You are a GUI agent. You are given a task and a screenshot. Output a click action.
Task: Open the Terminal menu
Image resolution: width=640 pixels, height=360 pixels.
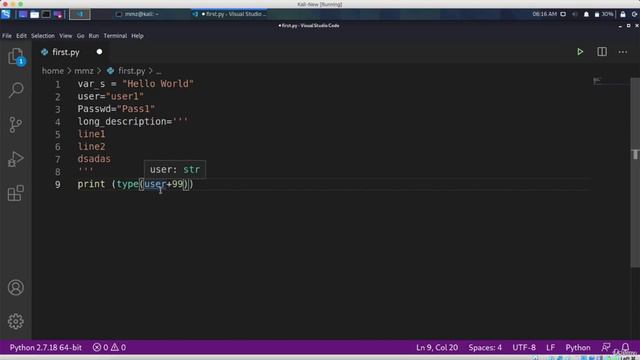[115, 36]
